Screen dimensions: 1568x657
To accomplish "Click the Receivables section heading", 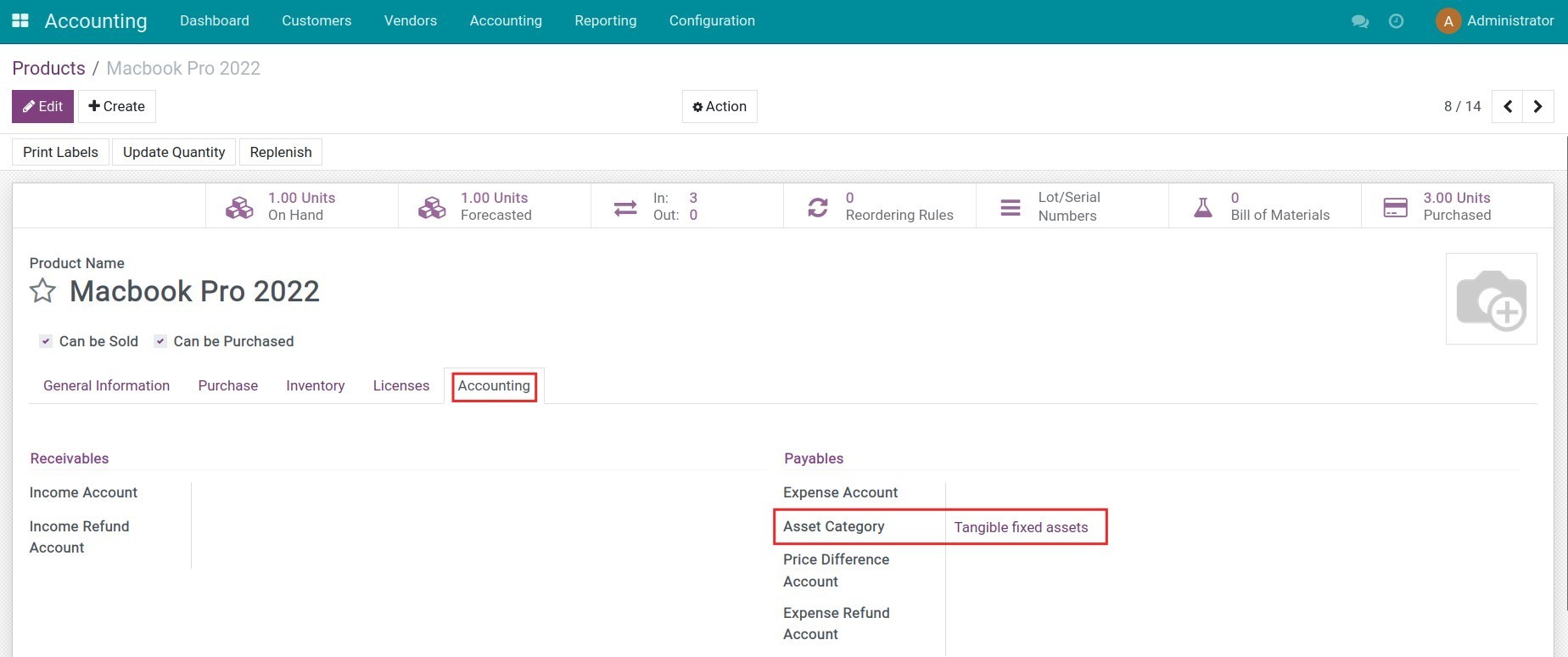I will point(70,459).
